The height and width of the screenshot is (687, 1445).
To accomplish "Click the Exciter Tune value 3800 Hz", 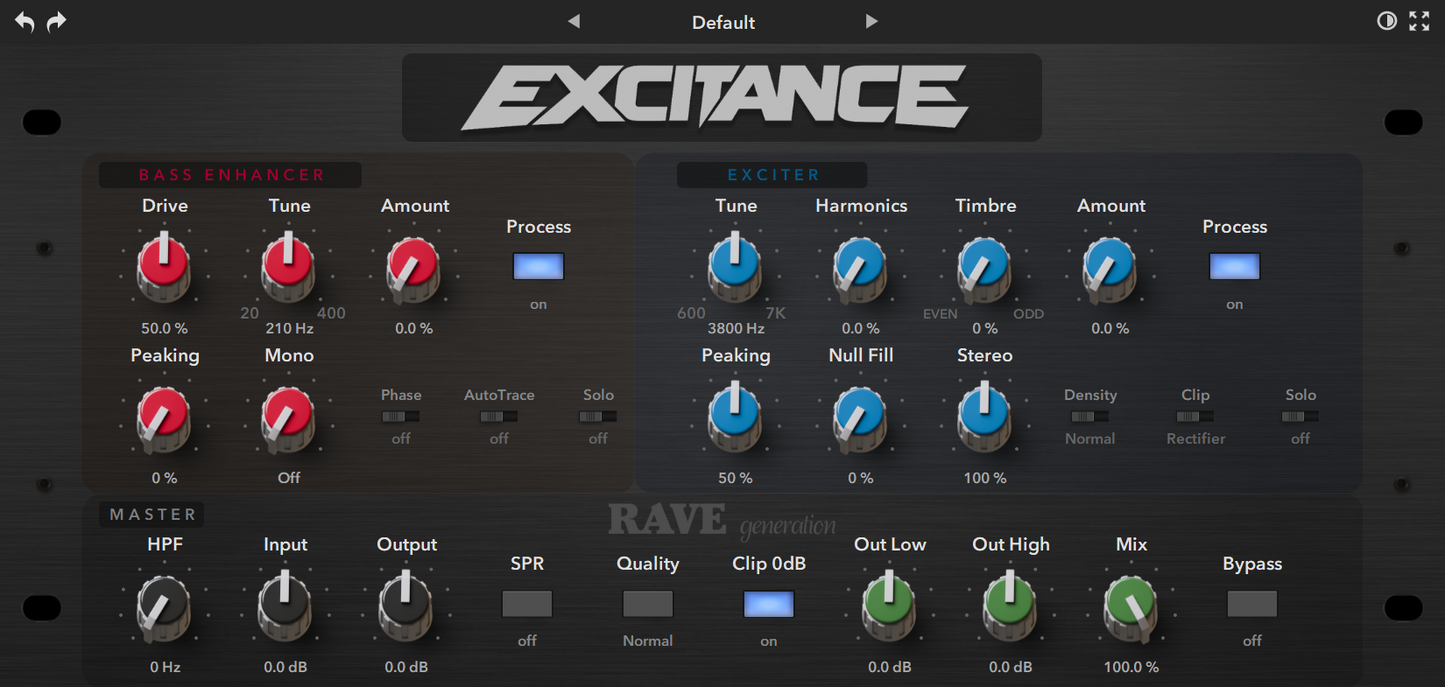I will [x=736, y=328].
